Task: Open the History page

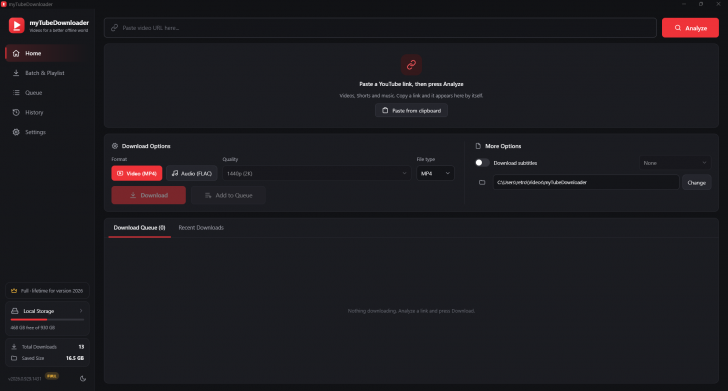Action: point(47,112)
